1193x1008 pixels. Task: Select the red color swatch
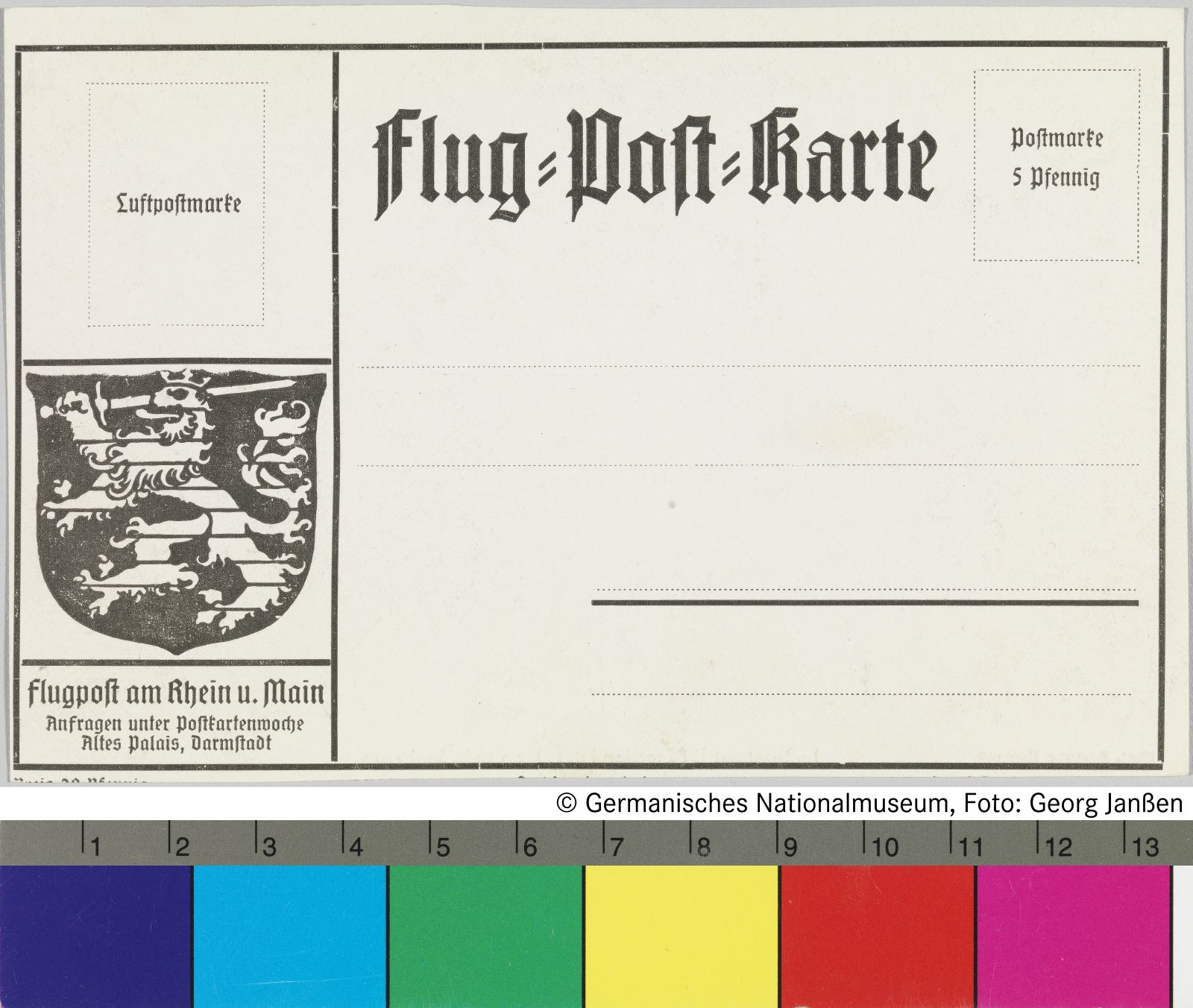point(877,936)
